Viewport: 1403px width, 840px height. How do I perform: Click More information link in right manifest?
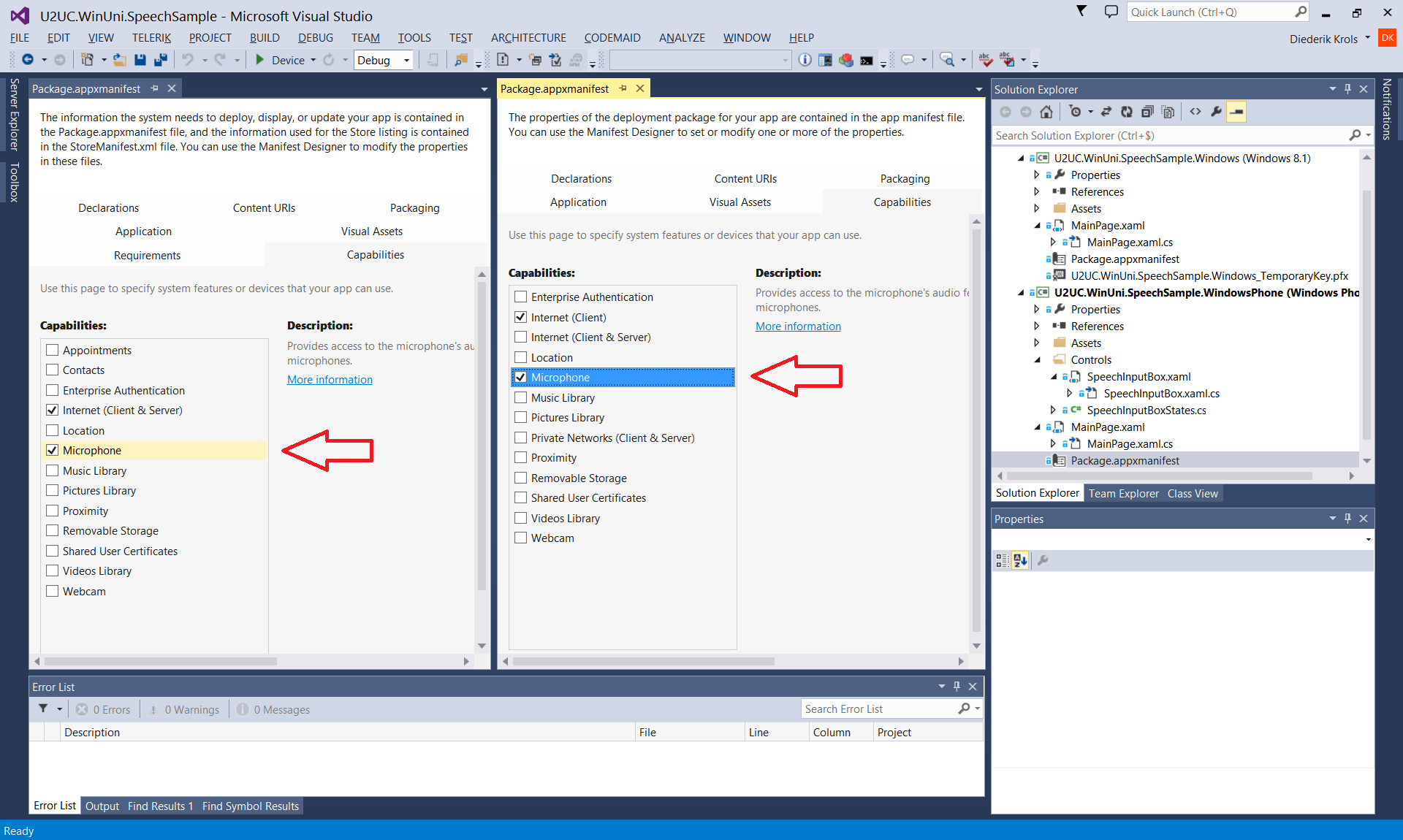click(797, 326)
